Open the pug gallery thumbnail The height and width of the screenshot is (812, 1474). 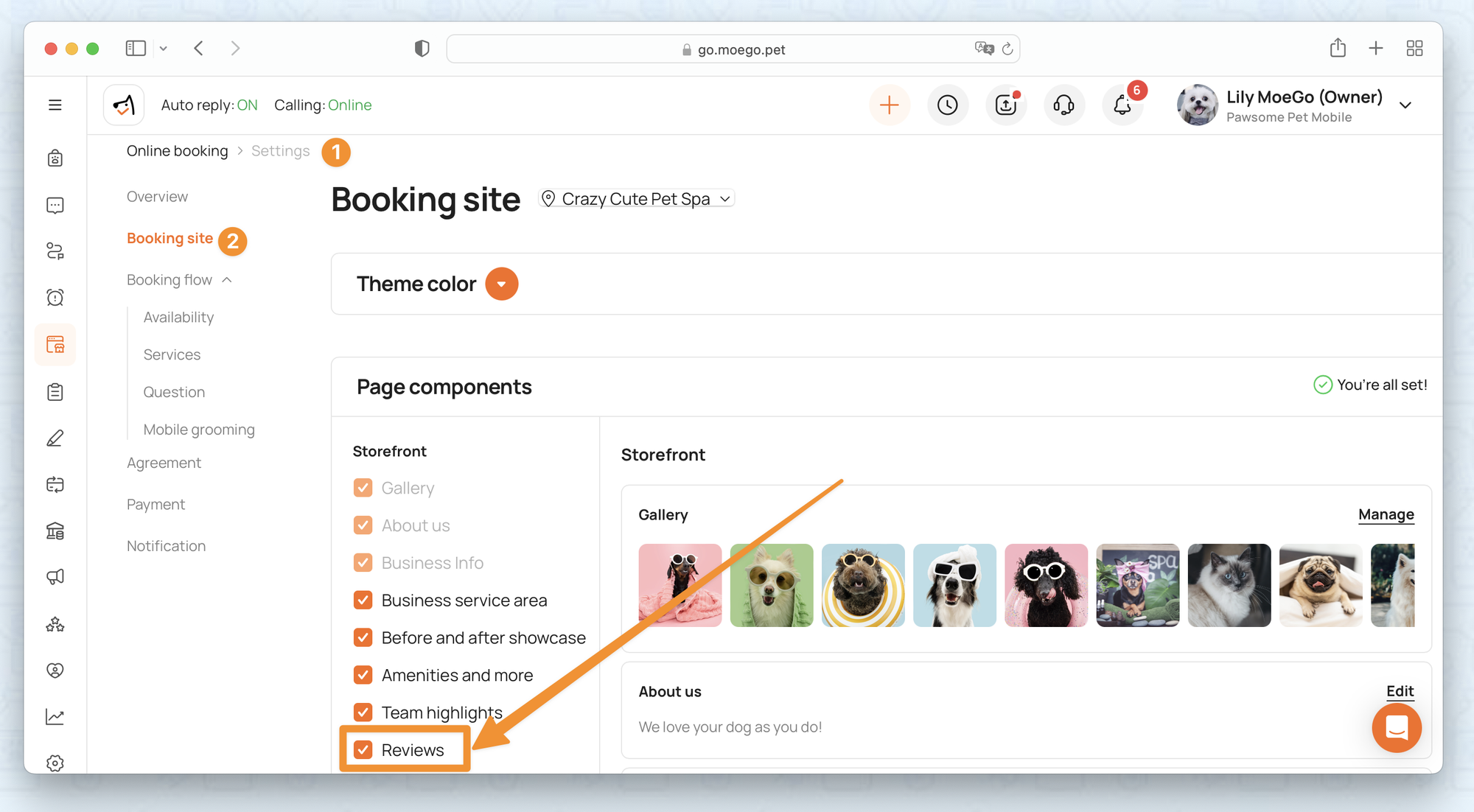pos(1321,586)
